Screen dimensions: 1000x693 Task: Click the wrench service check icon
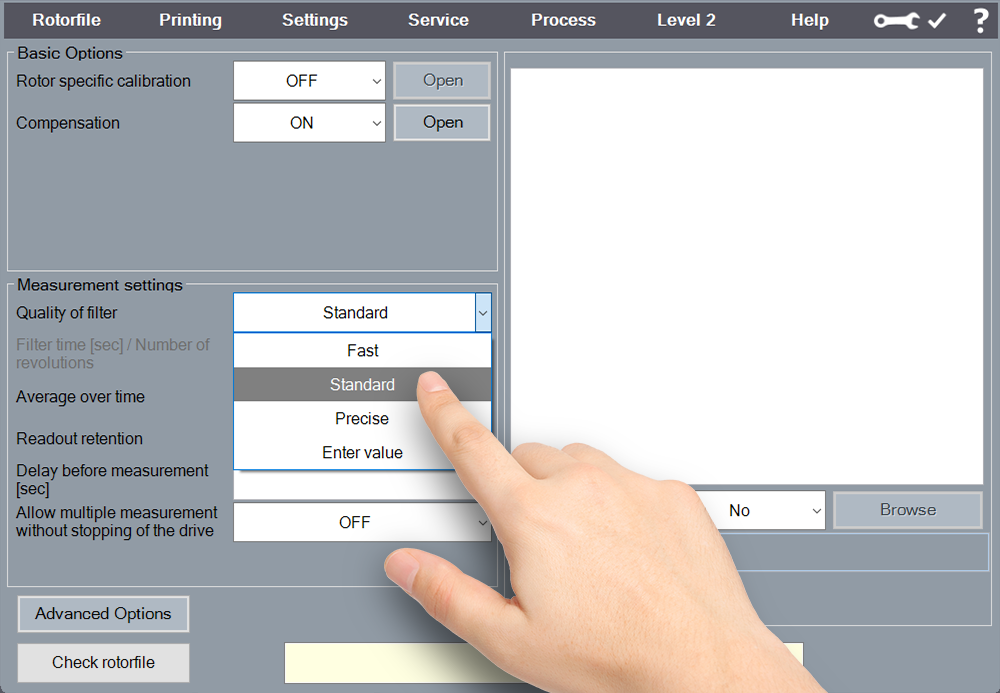pyautogui.click(x=909, y=21)
